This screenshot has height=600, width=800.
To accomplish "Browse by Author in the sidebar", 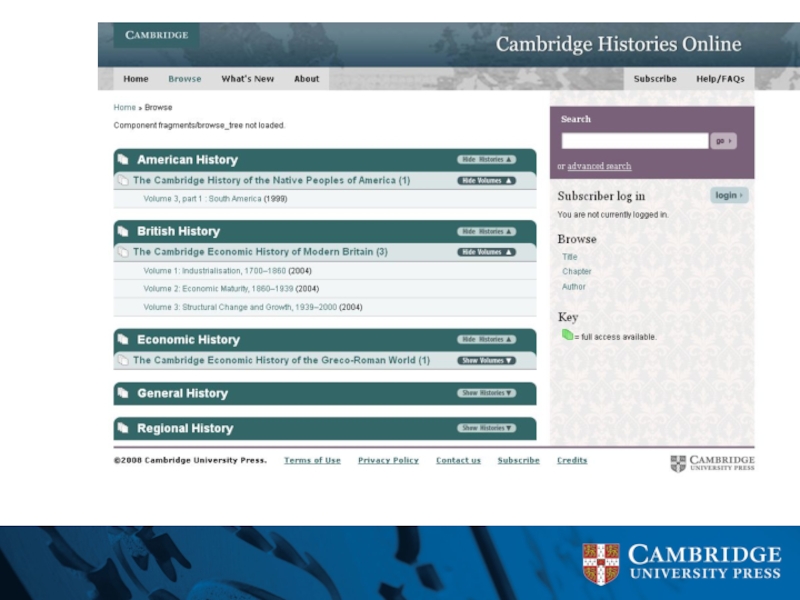I will click(574, 287).
